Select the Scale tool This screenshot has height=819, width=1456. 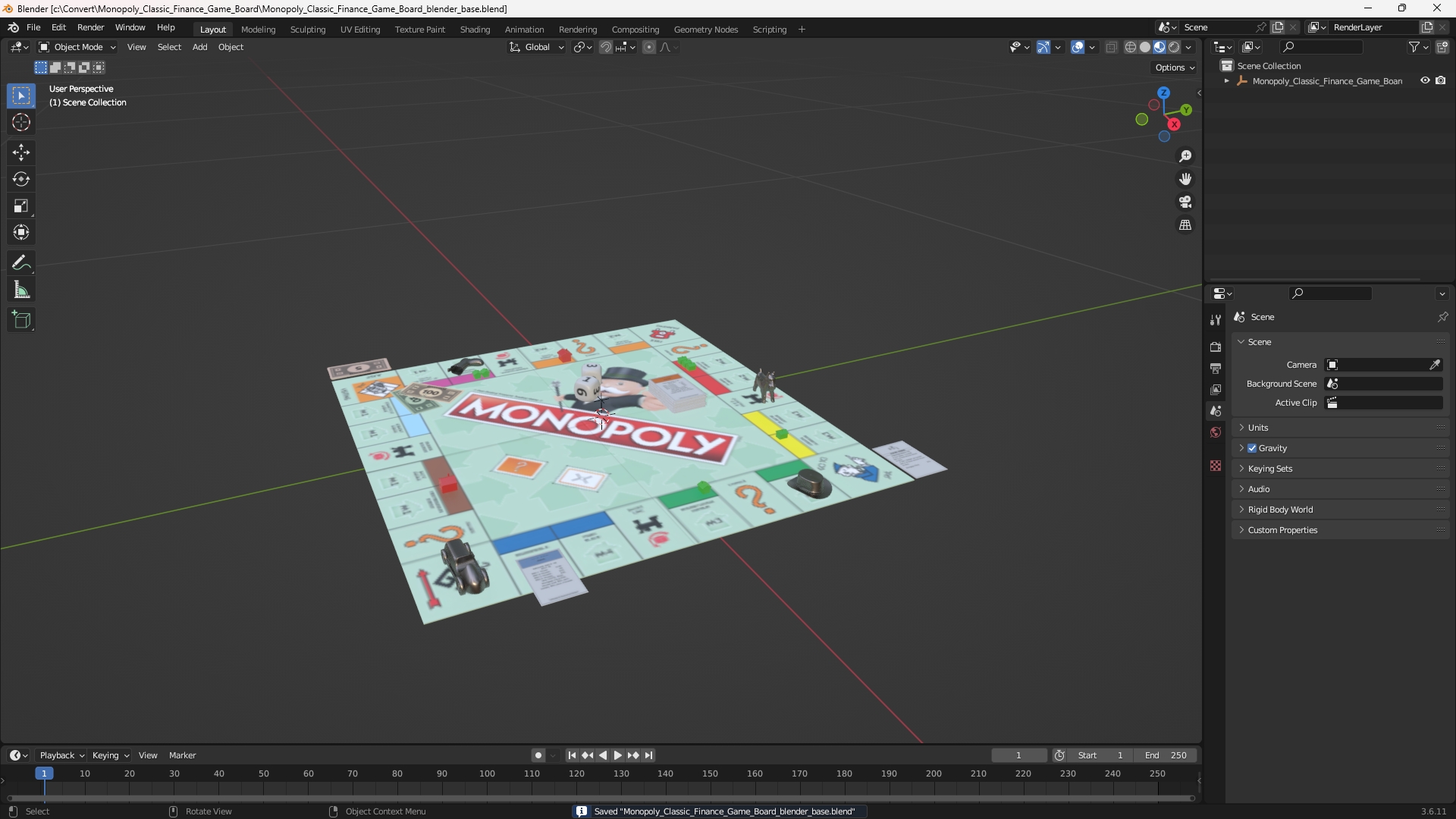pos(21,206)
